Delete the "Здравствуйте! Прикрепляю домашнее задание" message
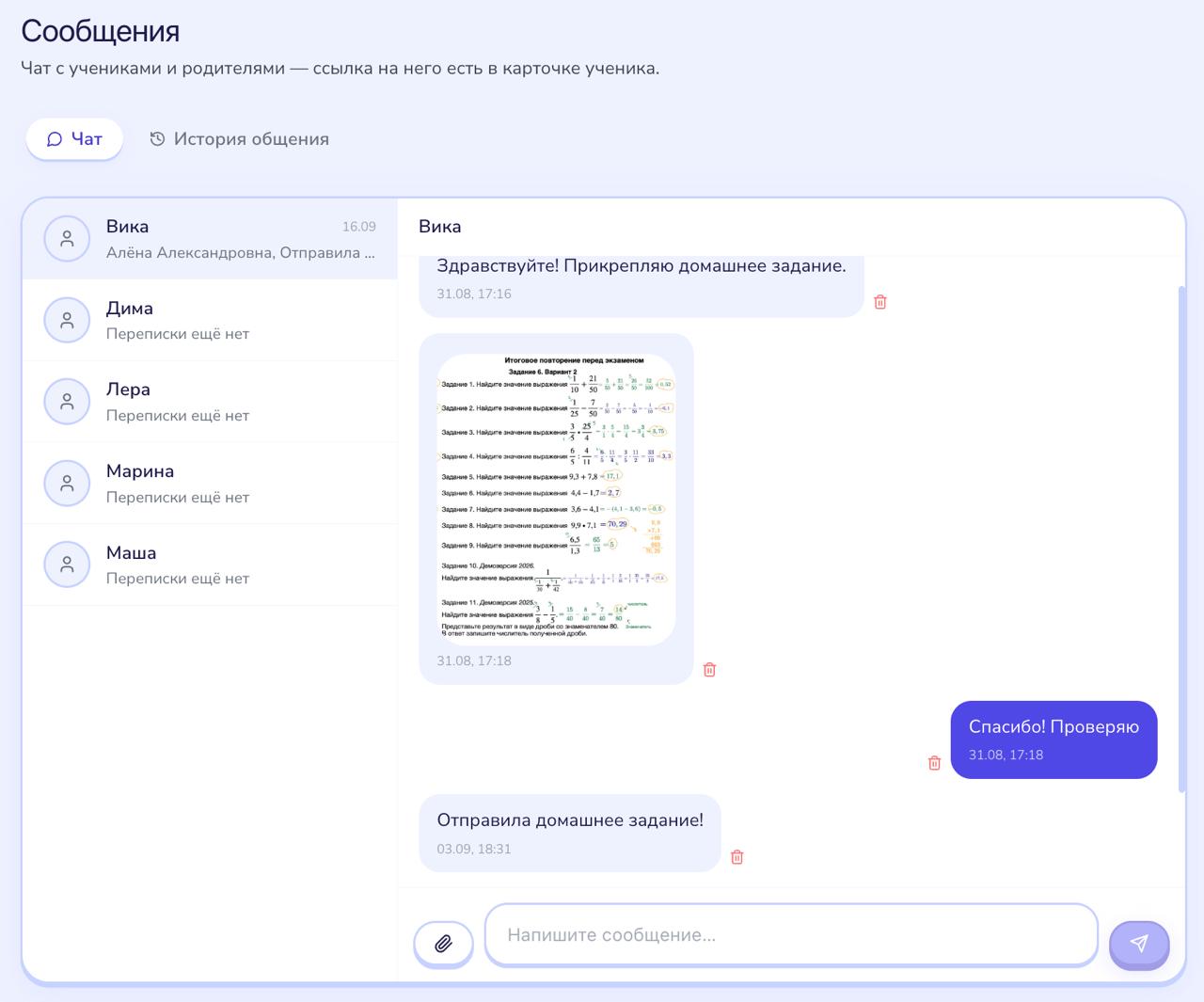This screenshot has height=1002, width=1204. pos(880,302)
